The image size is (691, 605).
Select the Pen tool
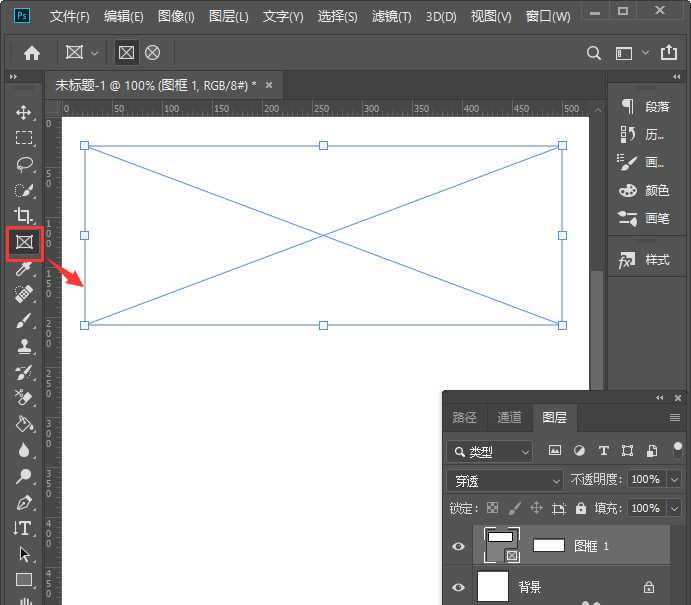point(24,502)
